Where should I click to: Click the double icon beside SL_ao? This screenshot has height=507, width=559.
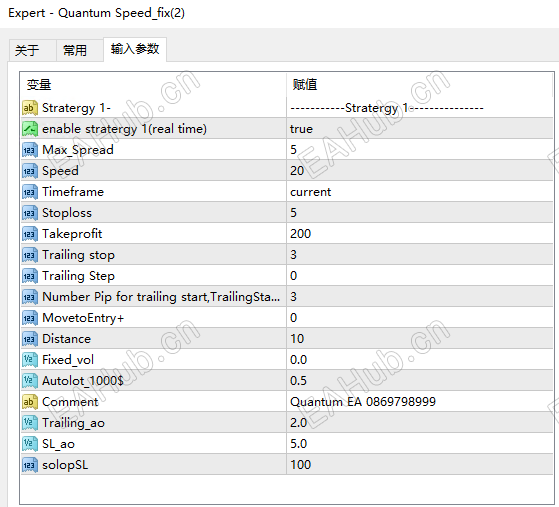click(30, 444)
